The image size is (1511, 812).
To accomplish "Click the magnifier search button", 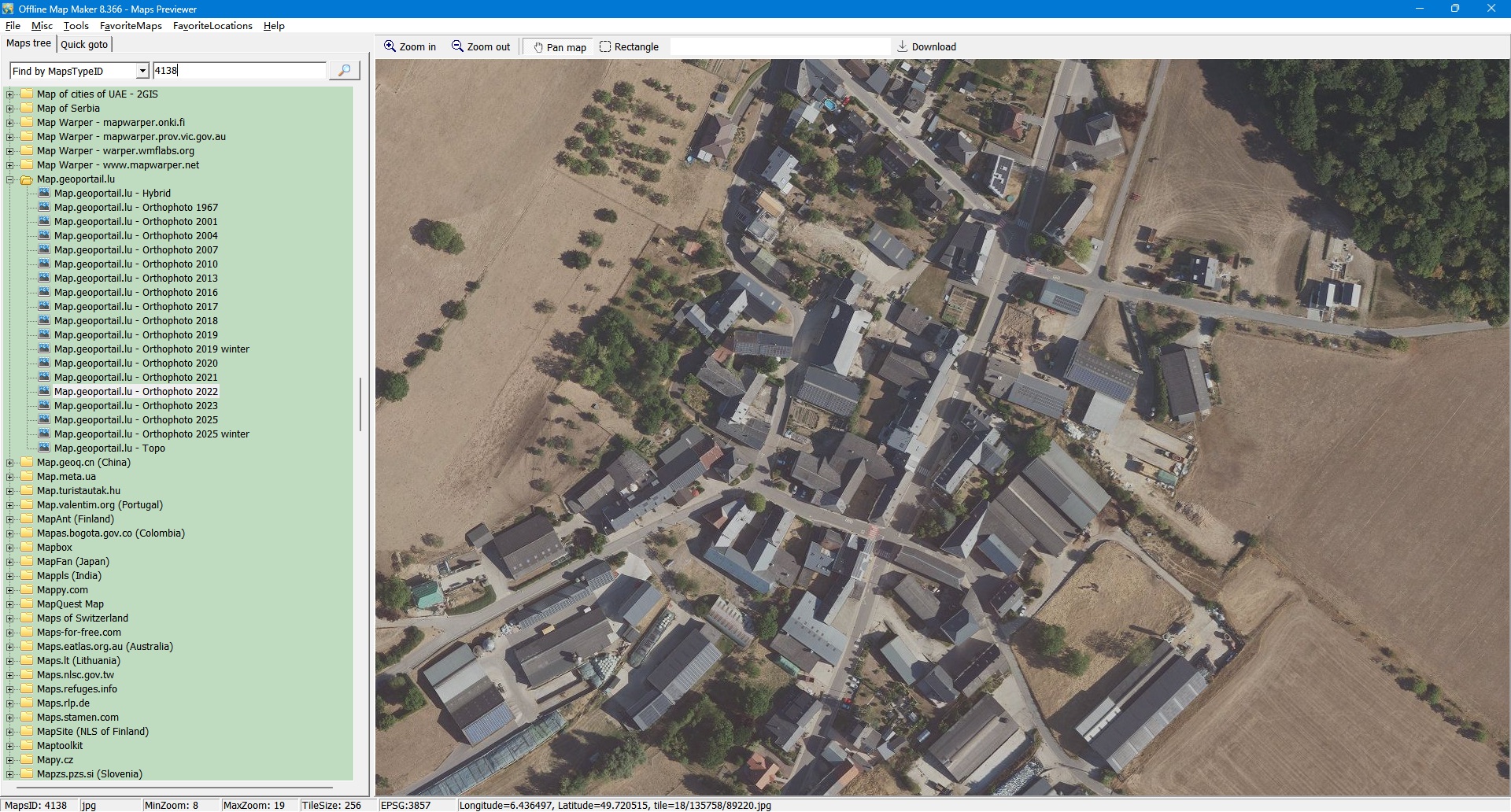I will [x=344, y=71].
